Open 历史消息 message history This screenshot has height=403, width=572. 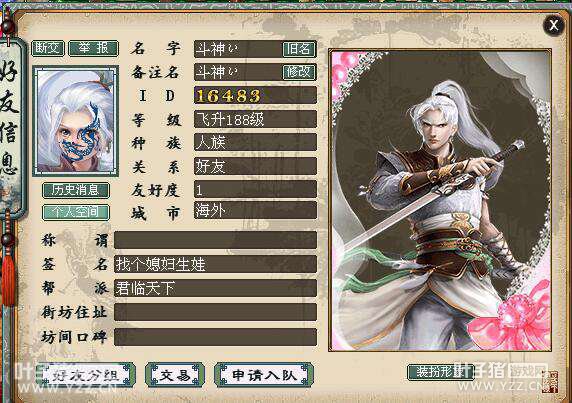click(76, 190)
